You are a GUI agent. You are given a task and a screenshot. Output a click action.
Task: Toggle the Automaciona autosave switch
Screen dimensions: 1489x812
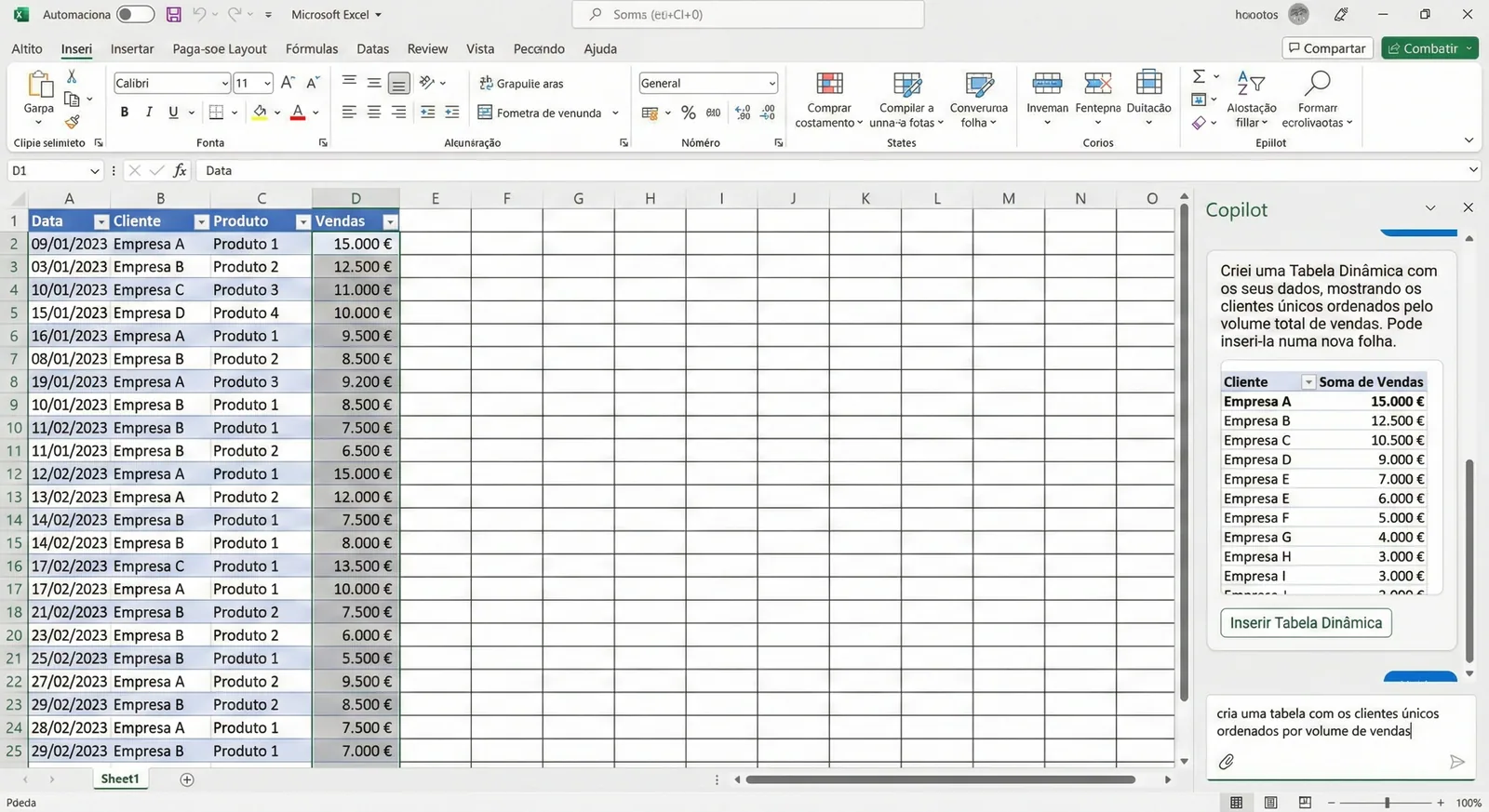[135, 14]
